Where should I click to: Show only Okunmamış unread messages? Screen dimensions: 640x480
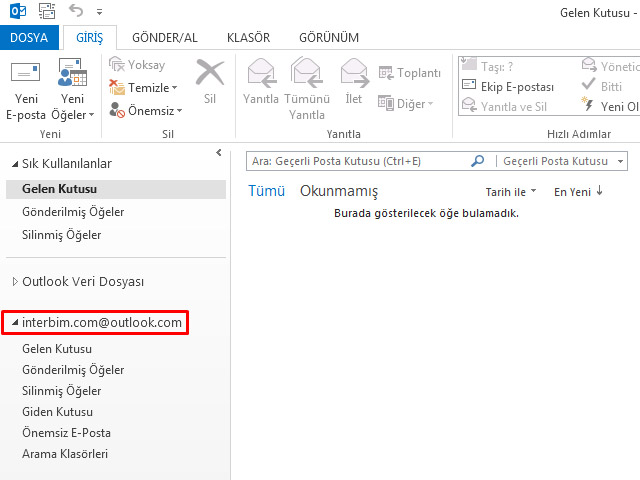pos(338,191)
